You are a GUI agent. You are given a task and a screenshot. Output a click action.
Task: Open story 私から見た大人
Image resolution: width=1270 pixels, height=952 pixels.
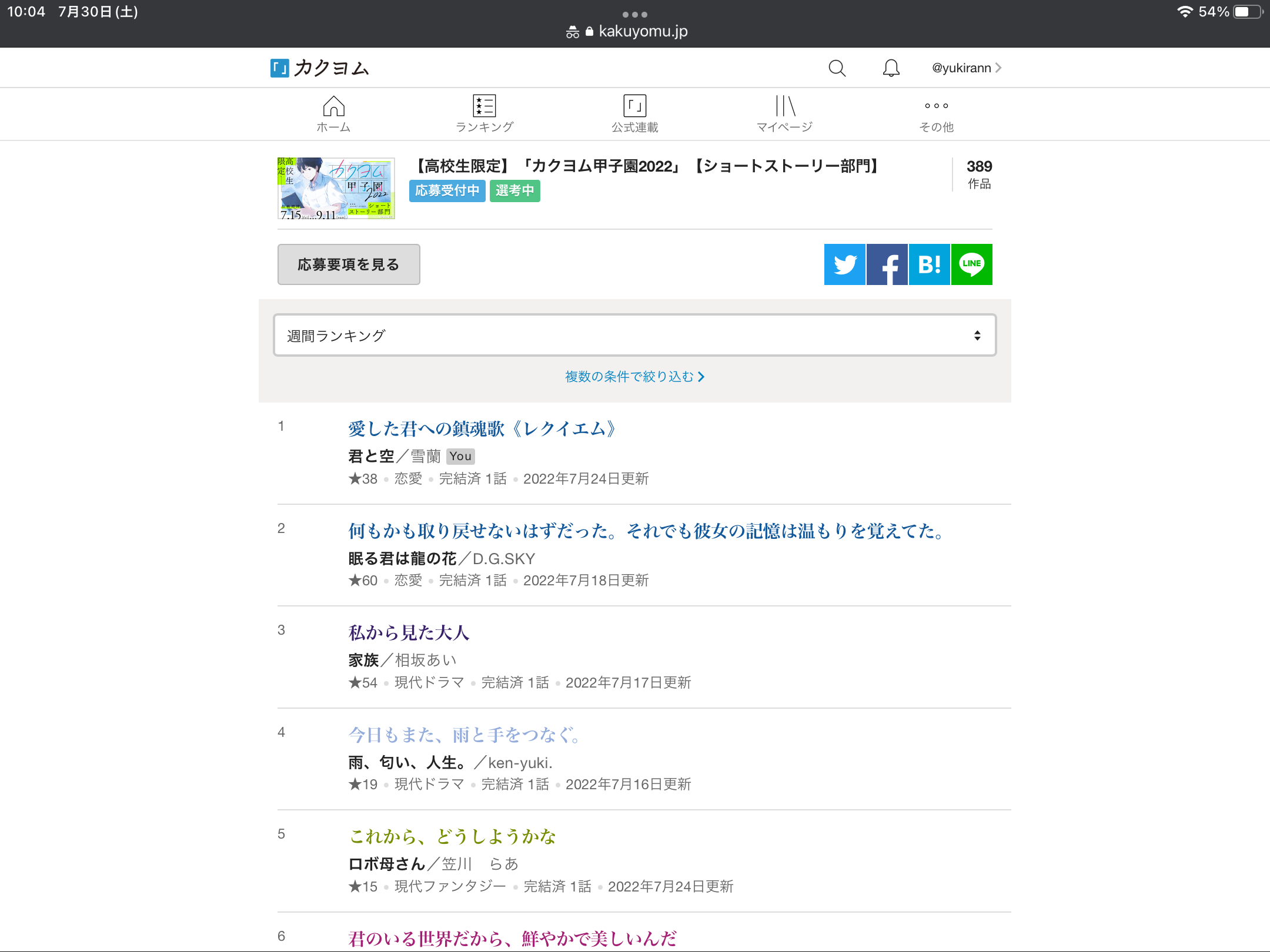pyautogui.click(x=409, y=633)
